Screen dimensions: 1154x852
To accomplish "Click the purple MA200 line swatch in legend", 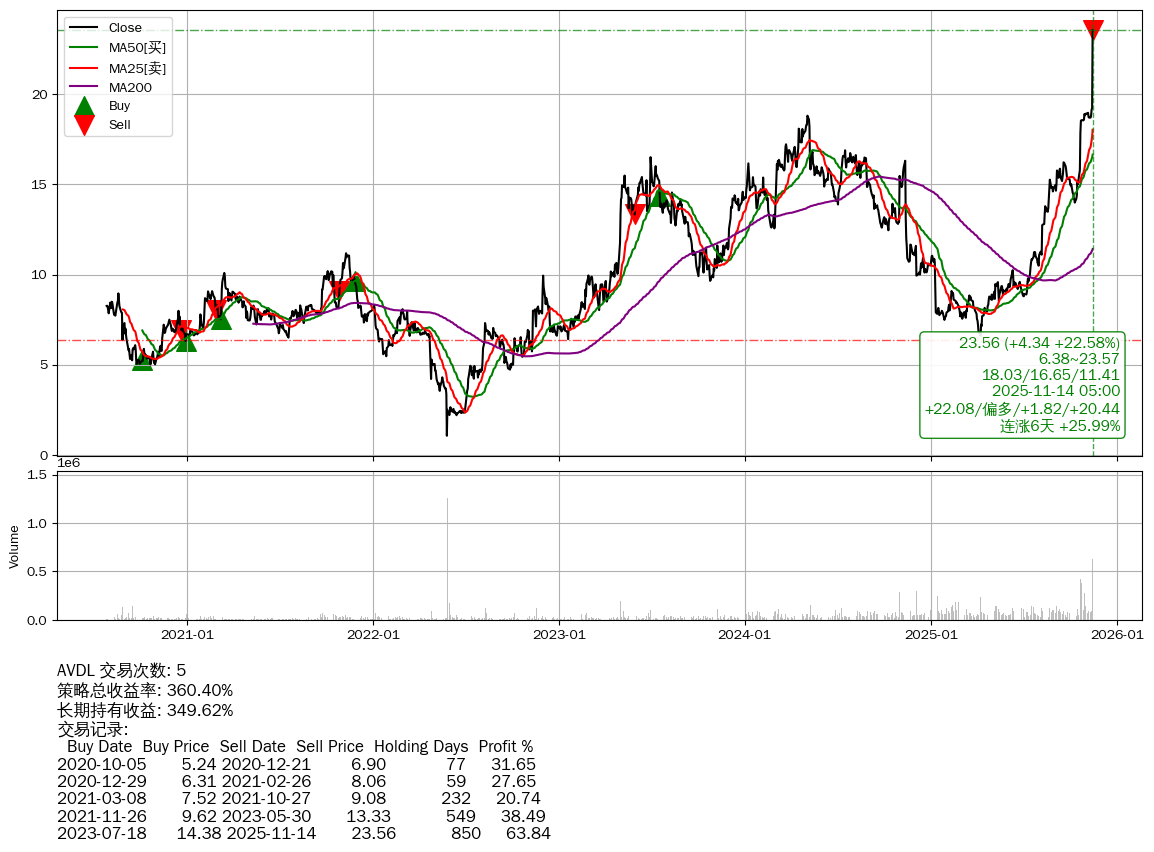I will (85, 87).
